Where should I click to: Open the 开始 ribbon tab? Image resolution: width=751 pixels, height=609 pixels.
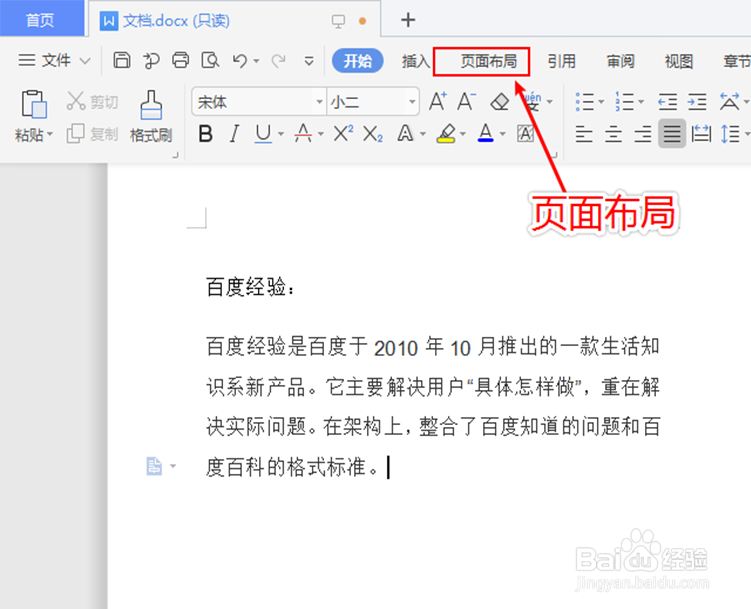click(357, 61)
